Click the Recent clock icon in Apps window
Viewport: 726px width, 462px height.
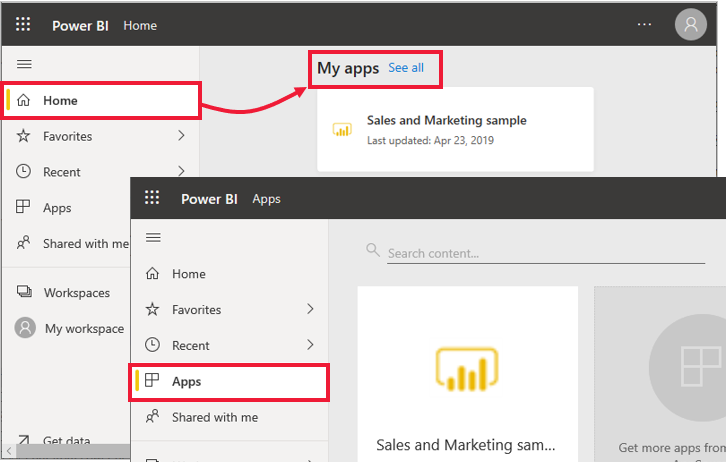(x=152, y=344)
